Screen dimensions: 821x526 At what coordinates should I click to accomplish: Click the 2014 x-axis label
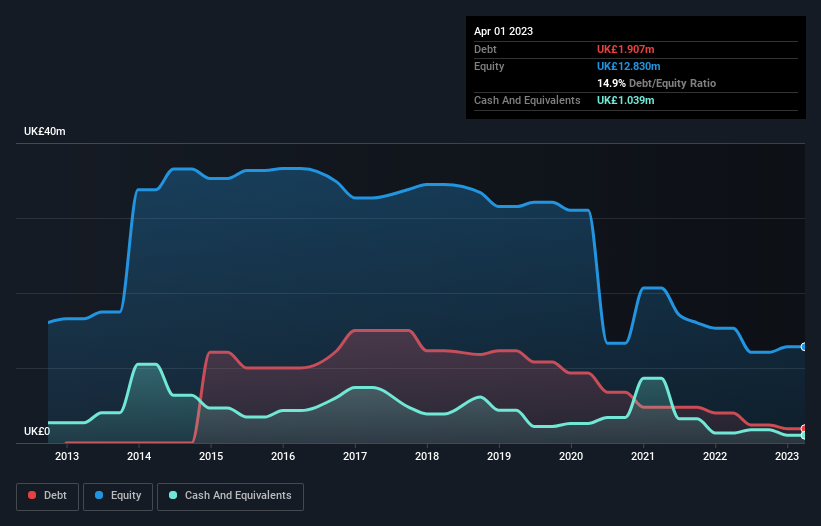(139, 456)
